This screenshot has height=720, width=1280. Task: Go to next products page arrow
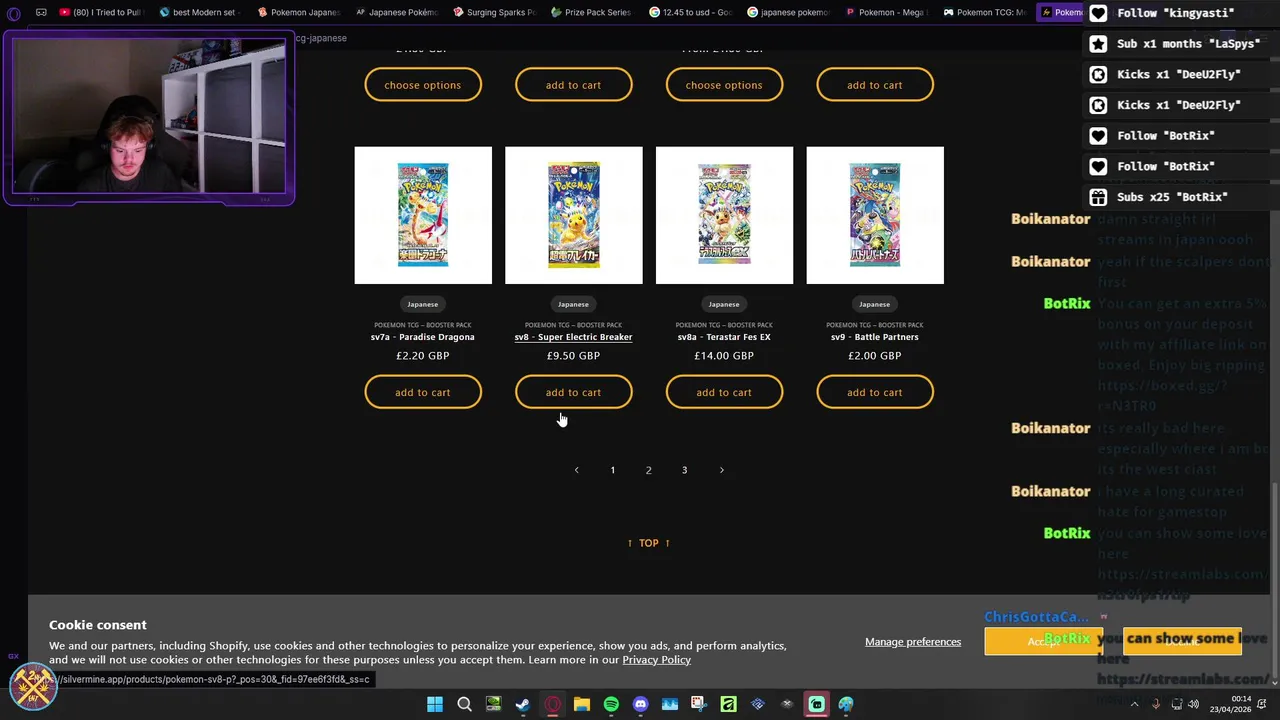click(x=721, y=470)
